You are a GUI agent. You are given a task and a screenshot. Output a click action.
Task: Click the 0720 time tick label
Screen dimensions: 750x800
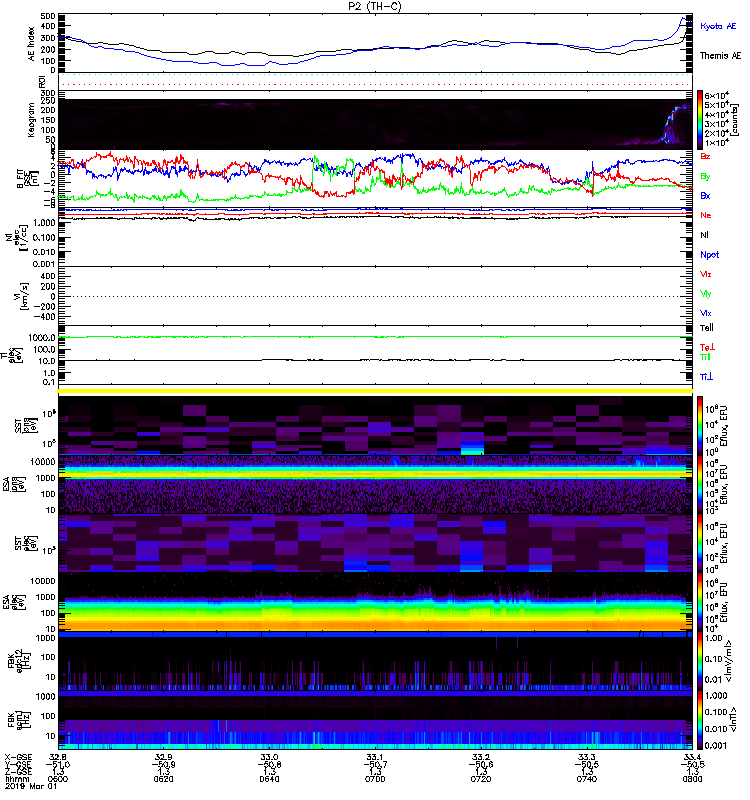pos(481,779)
